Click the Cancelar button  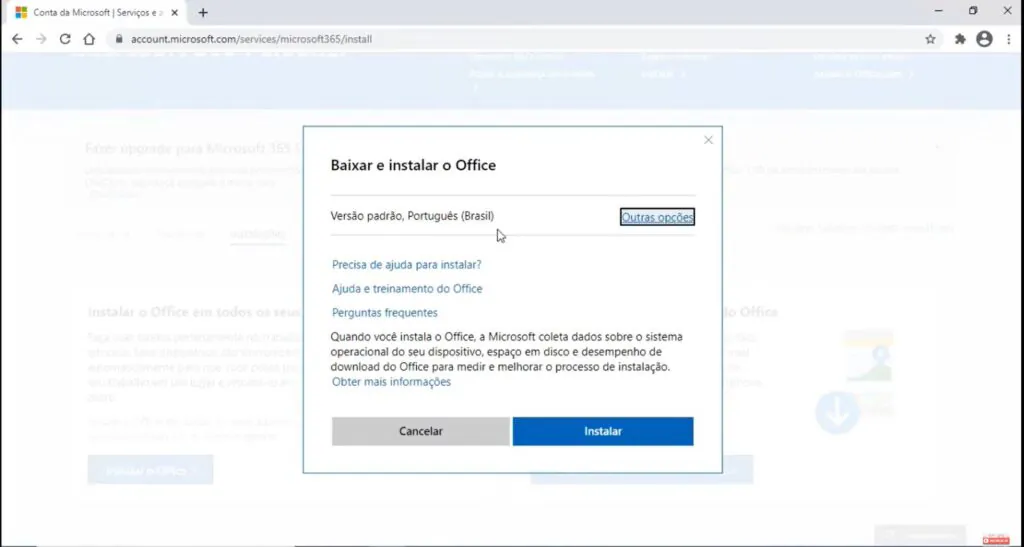tap(421, 431)
